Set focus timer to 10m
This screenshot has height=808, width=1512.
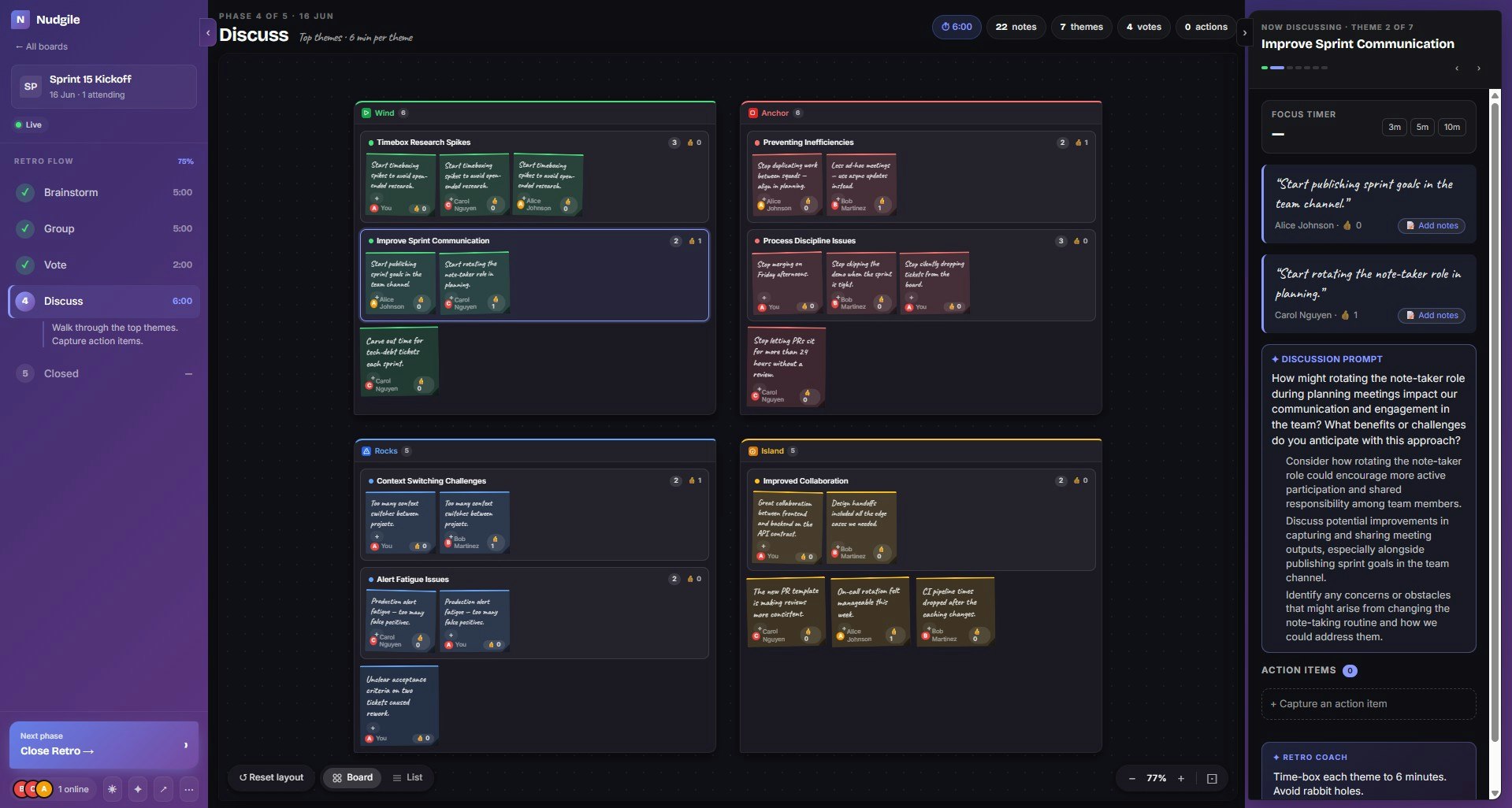coord(1452,127)
